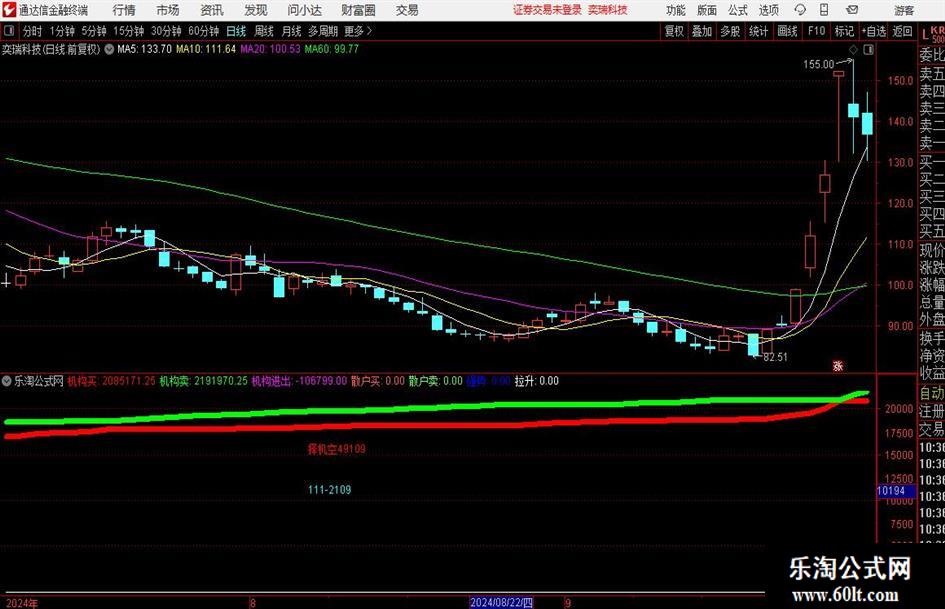Image resolution: width=945 pixels, height=609 pixels.
Task: Click the 2024/08/22/四 date marker on the timeline
Action: pyautogui.click(x=501, y=602)
